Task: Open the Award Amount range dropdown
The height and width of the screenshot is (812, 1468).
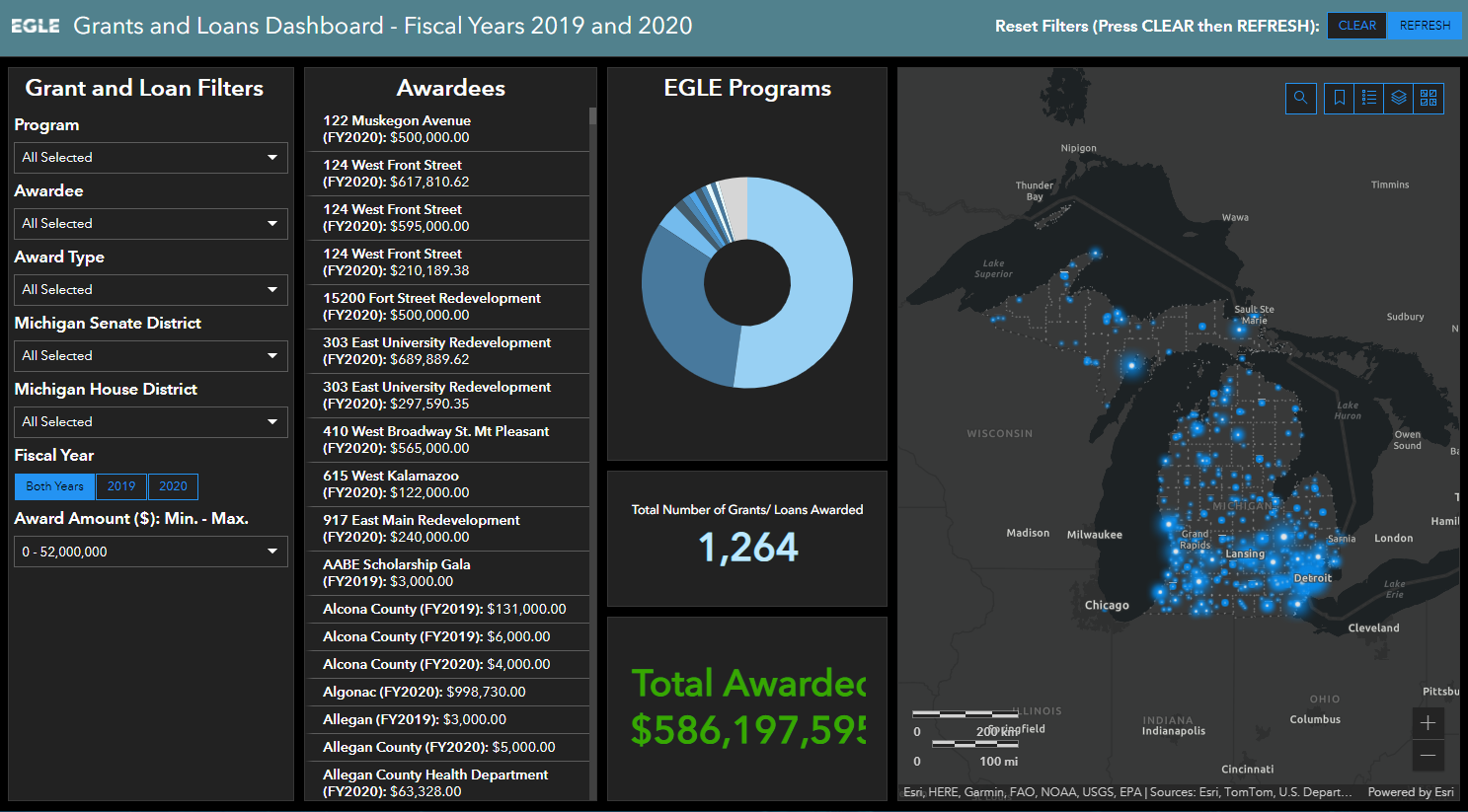Action: 150,552
